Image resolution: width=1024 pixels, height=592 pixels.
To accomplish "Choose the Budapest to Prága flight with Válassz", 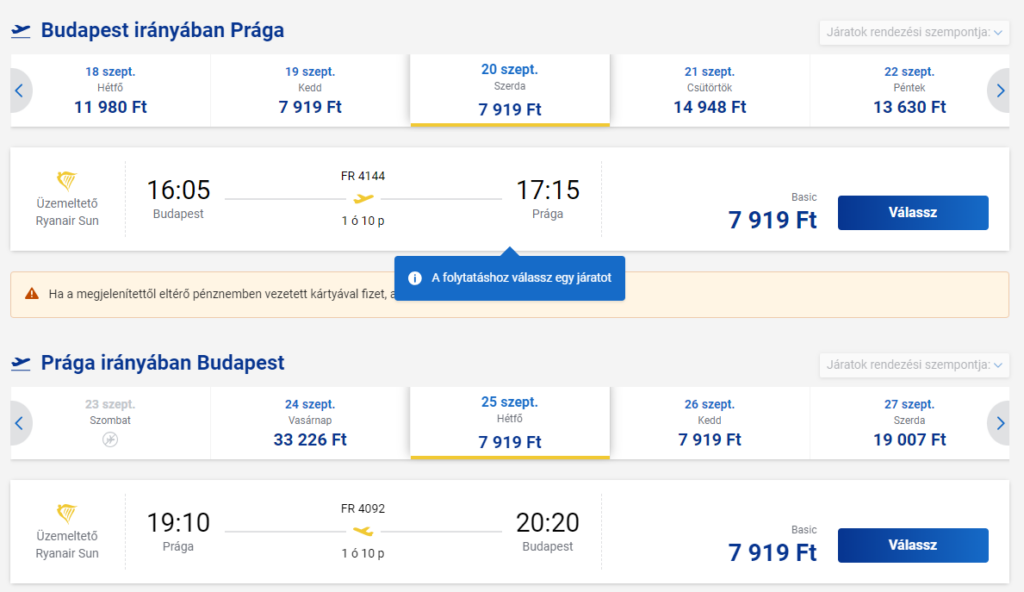I will point(913,212).
